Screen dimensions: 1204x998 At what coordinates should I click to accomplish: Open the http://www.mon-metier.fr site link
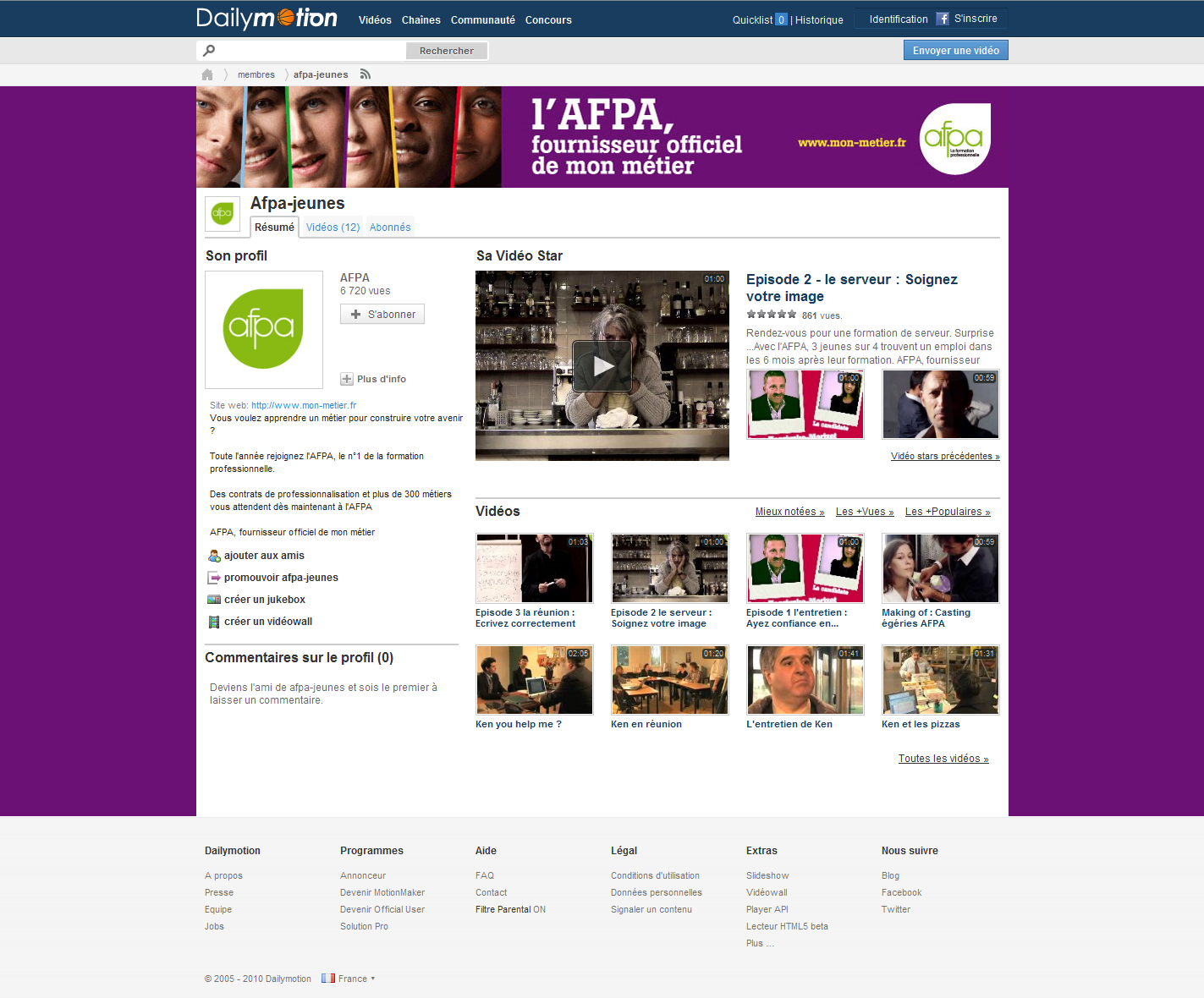(304, 405)
